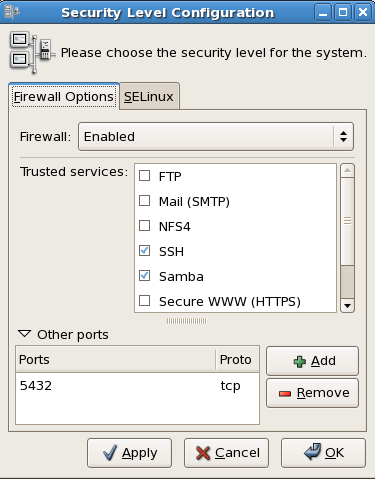The height and width of the screenshot is (479, 375).
Task: Minimize the Security Level Configuration window
Action: [x=323, y=12]
